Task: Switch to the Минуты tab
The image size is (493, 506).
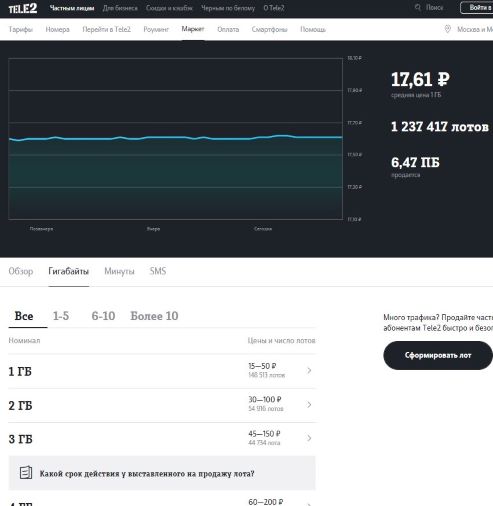Action: pos(119,271)
